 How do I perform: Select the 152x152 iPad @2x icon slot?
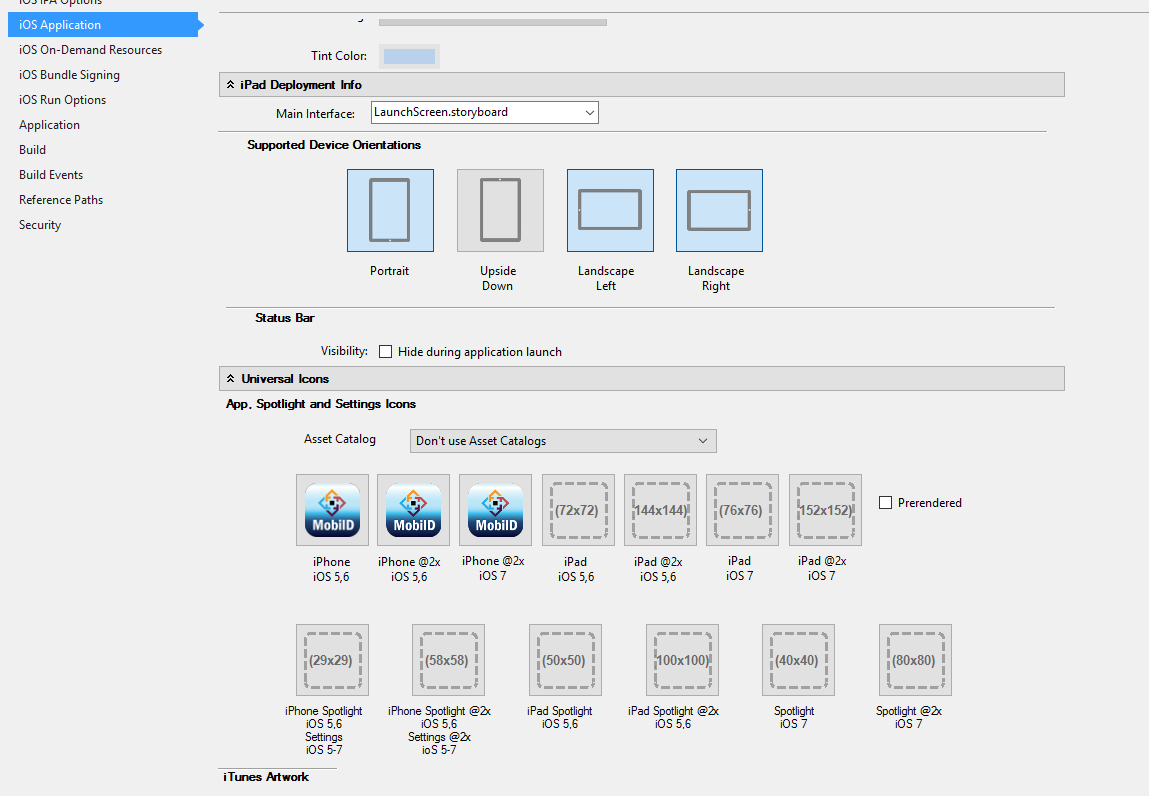(x=824, y=510)
